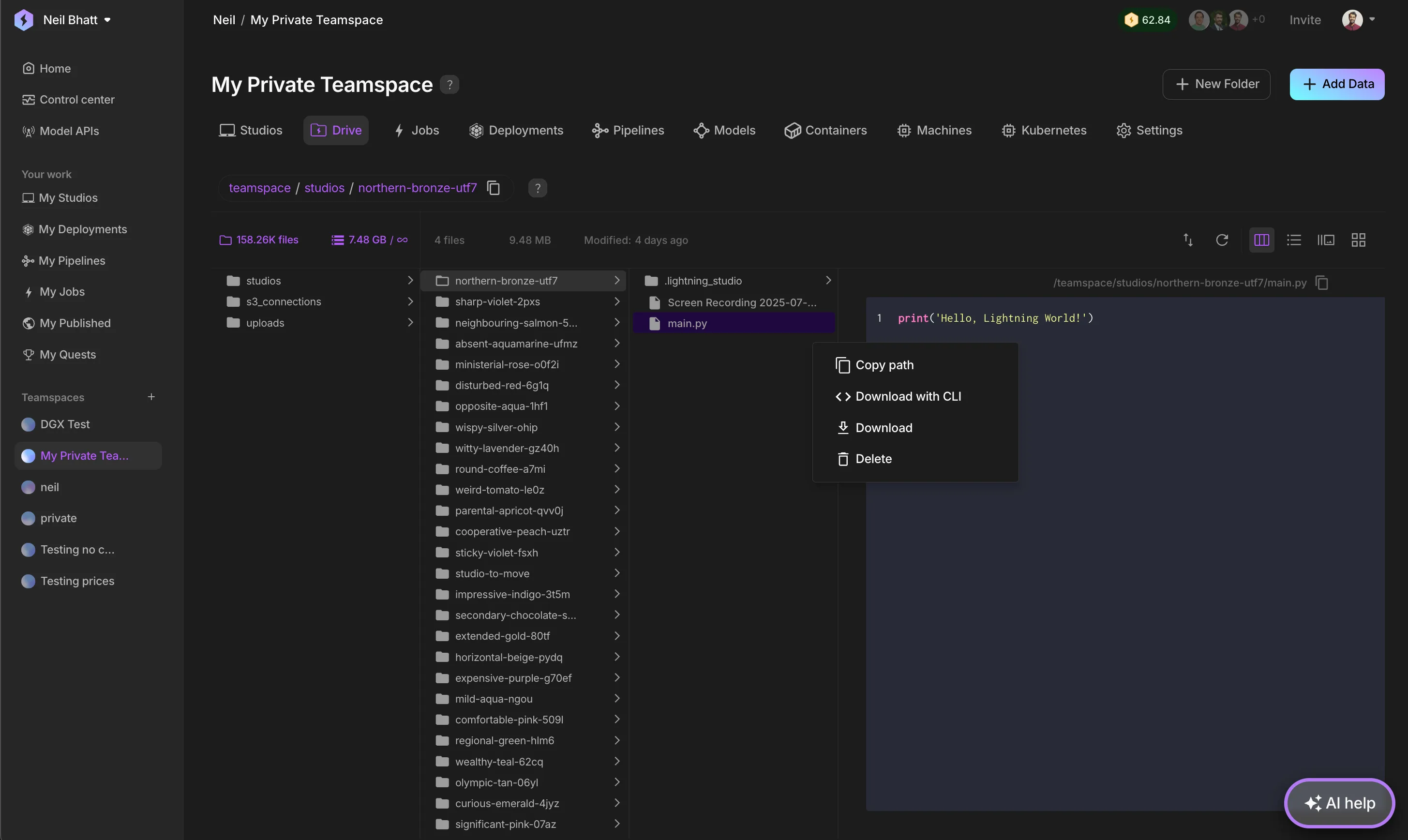Click the New Folder button
Screen dimensions: 1408x840
click(x=1216, y=84)
